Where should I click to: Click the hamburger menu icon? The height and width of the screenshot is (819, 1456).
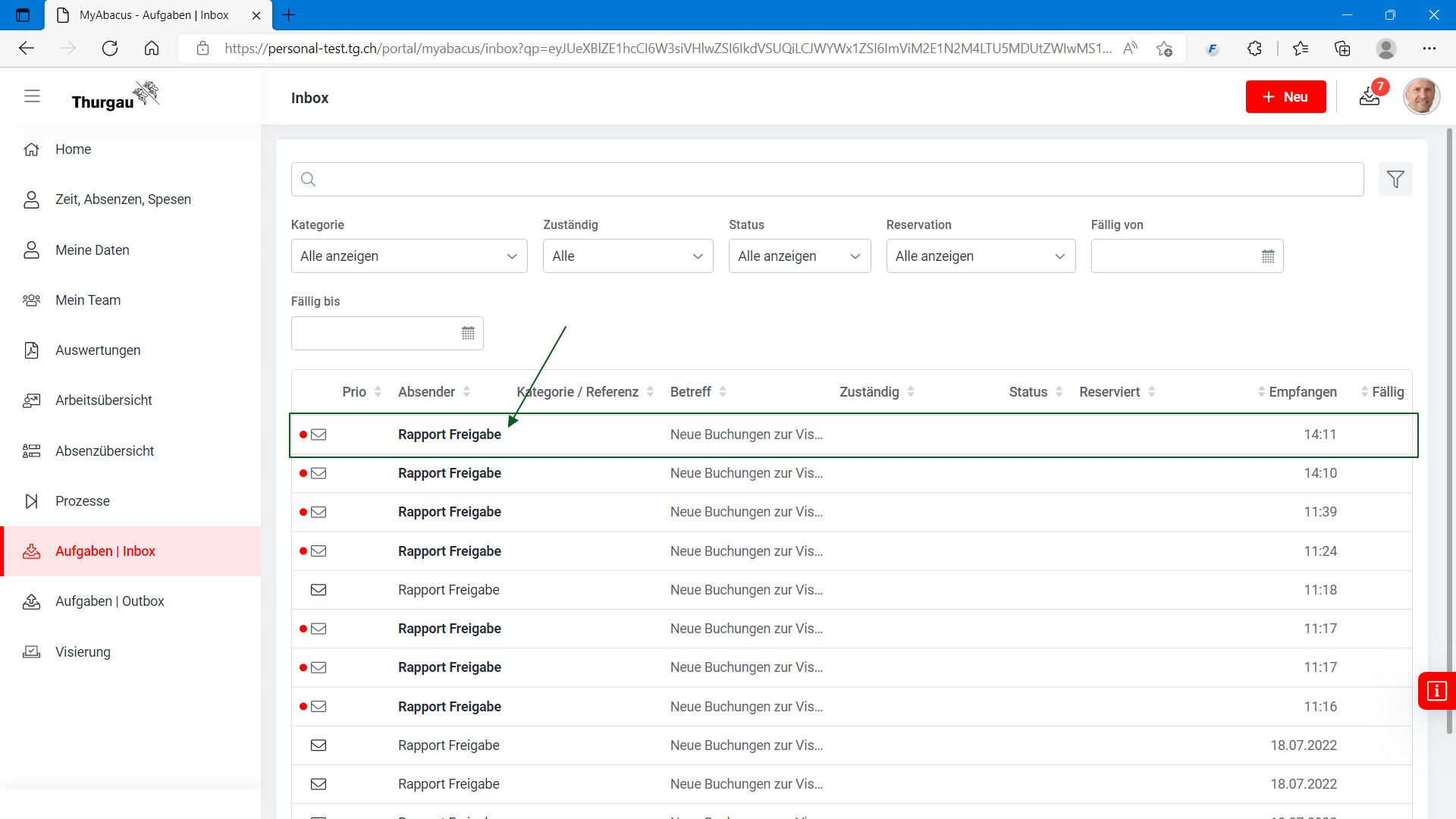[x=32, y=96]
